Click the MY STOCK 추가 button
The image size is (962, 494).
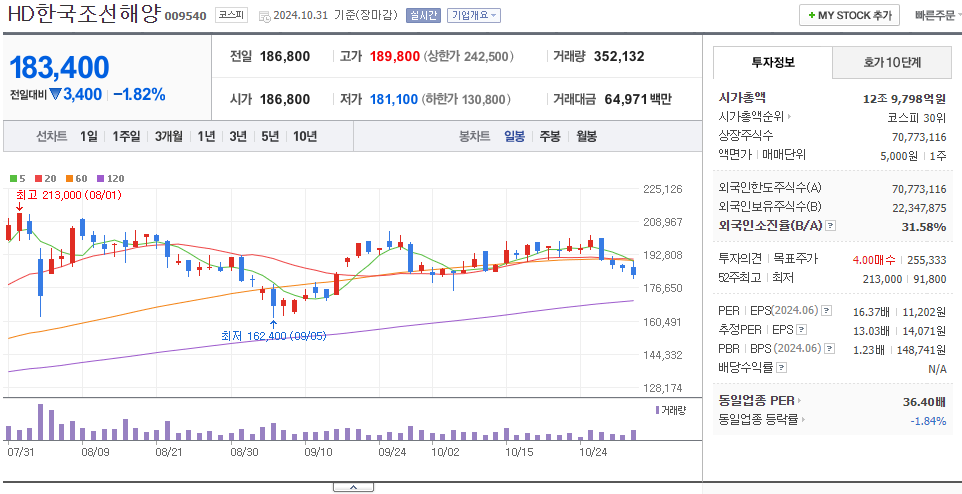pyautogui.click(x=849, y=15)
